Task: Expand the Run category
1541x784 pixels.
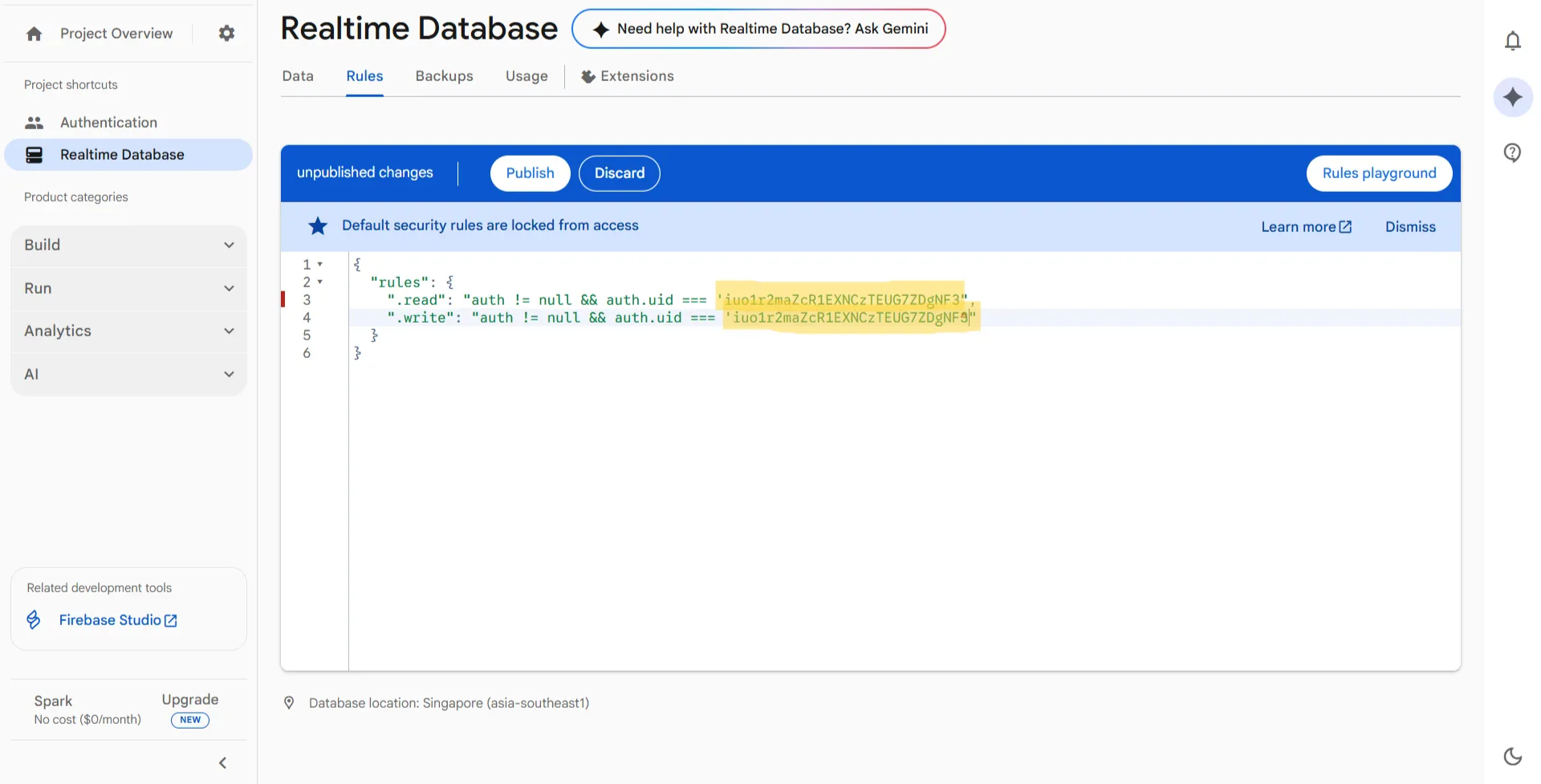Action: pyautogui.click(x=128, y=288)
